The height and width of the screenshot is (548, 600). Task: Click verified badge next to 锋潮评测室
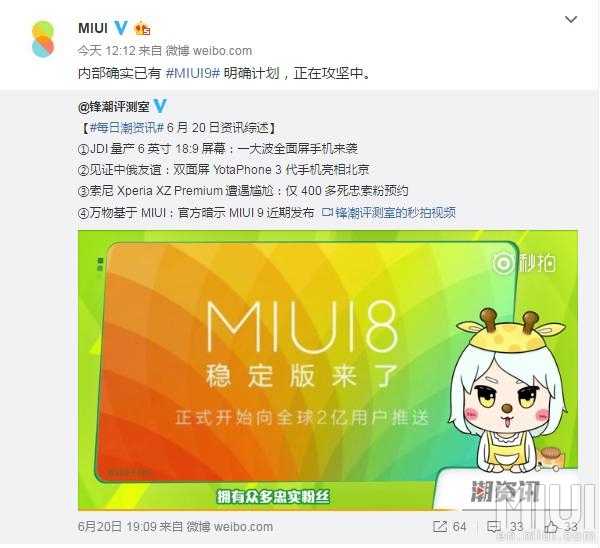pos(160,106)
